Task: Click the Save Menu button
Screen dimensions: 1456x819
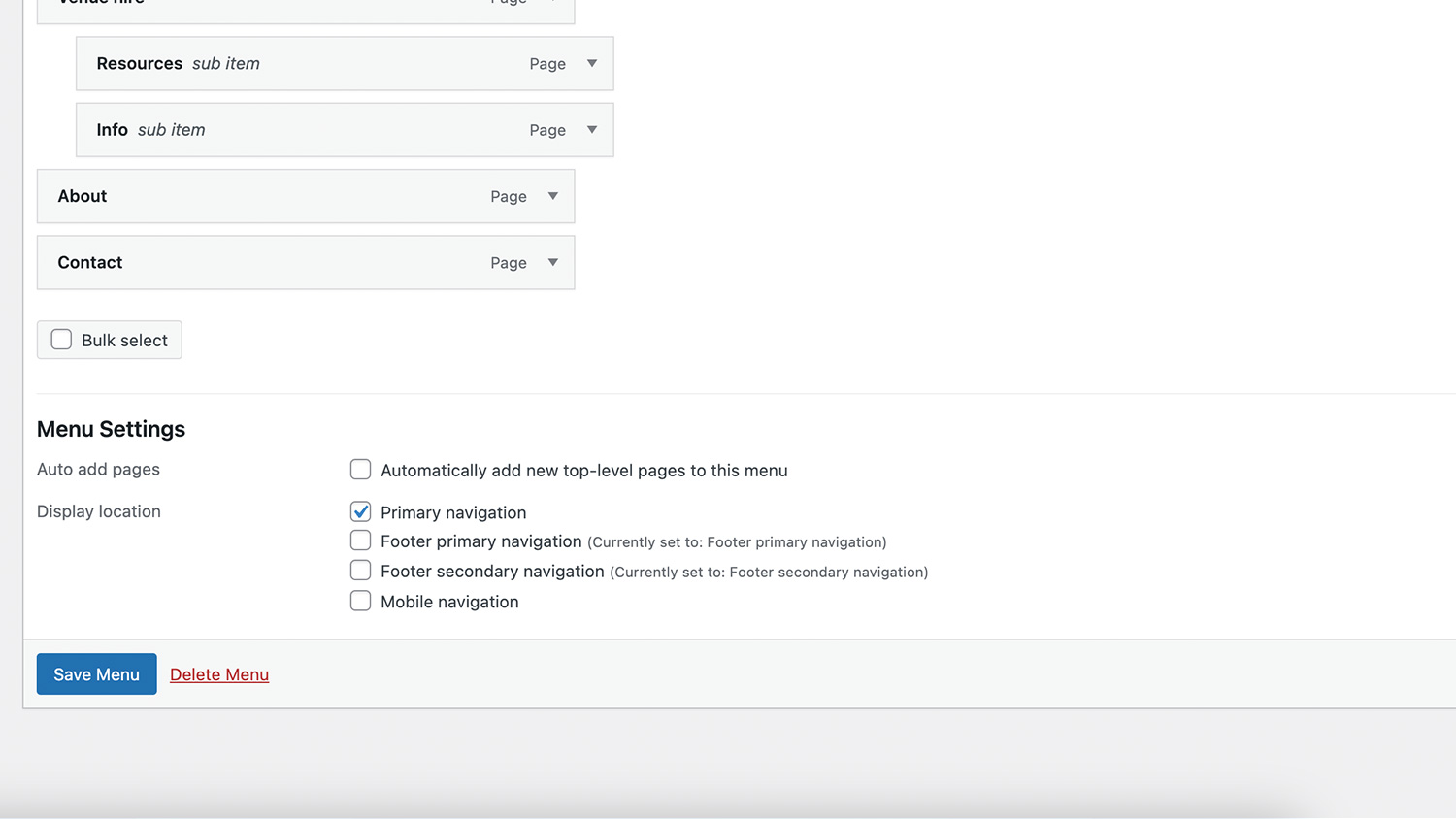Action: [96, 674]
